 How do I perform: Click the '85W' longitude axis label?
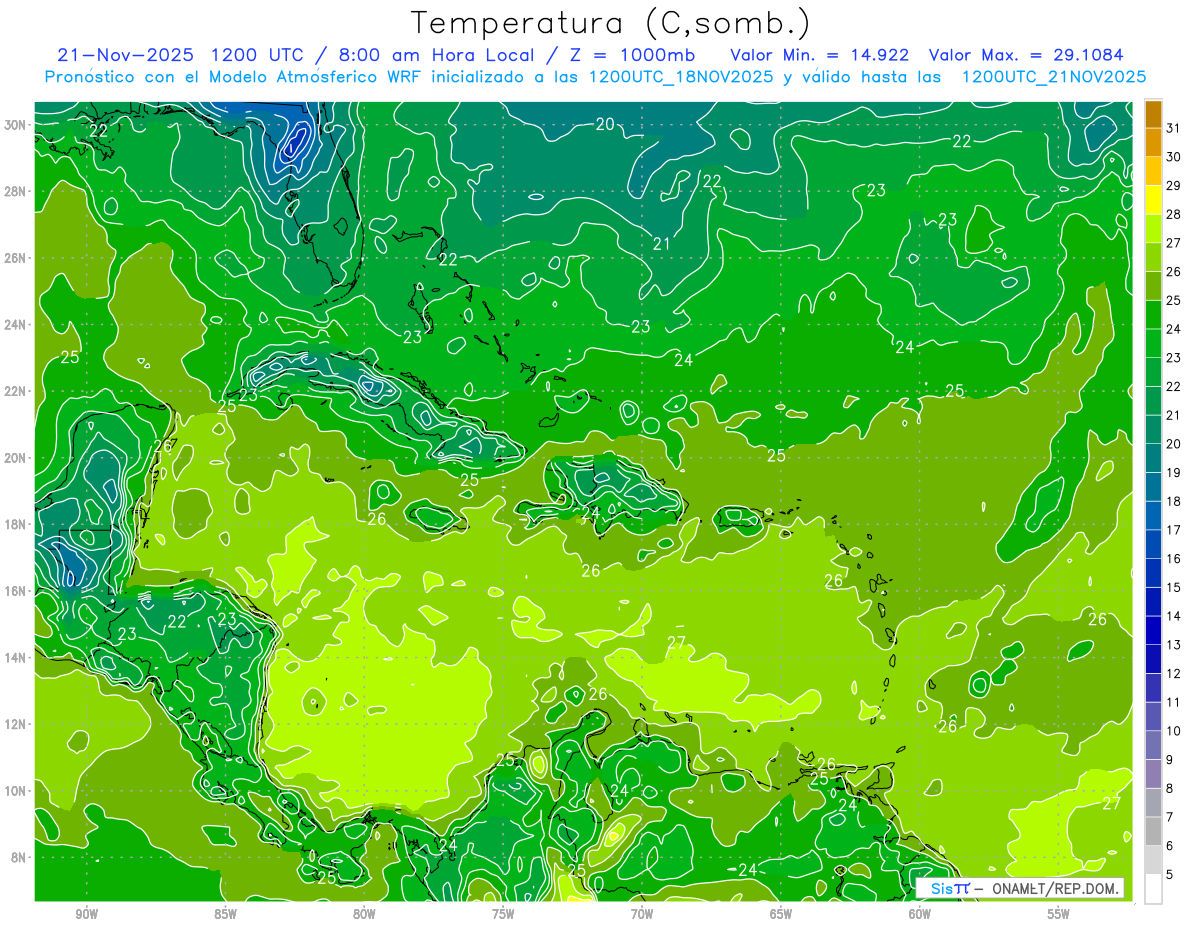click(x=225, y=914)
